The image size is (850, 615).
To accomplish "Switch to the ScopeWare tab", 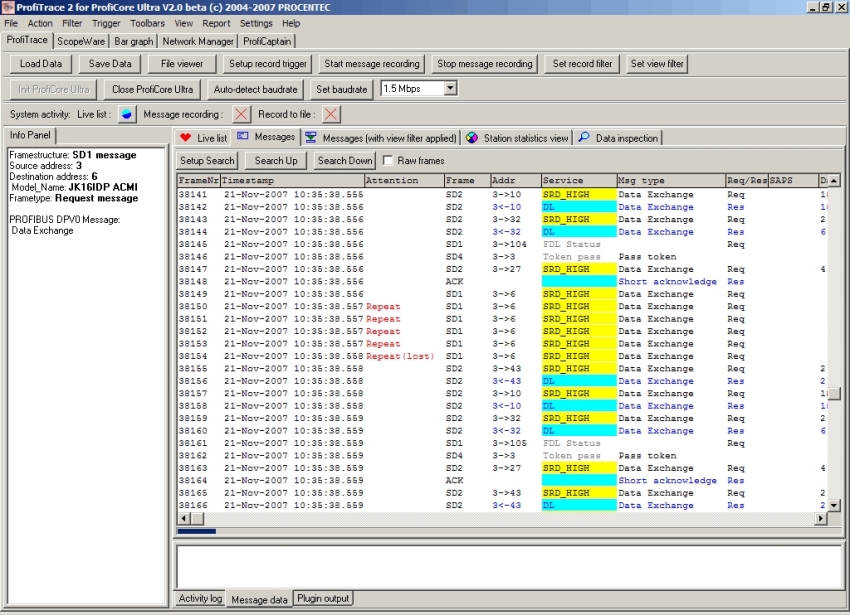I will point(82,41).
